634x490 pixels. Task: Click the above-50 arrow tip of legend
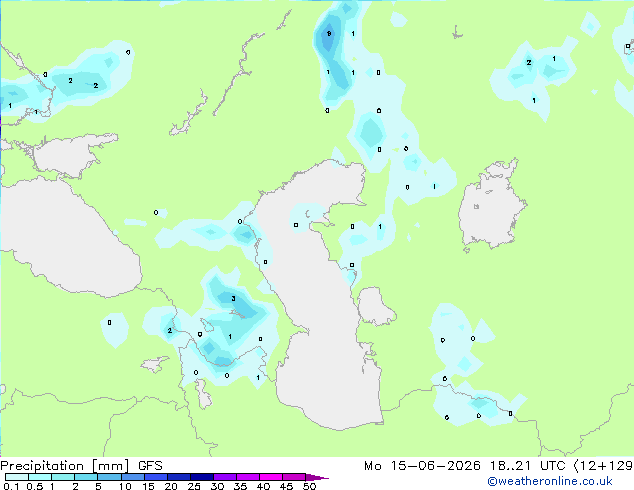pos(317,477)
